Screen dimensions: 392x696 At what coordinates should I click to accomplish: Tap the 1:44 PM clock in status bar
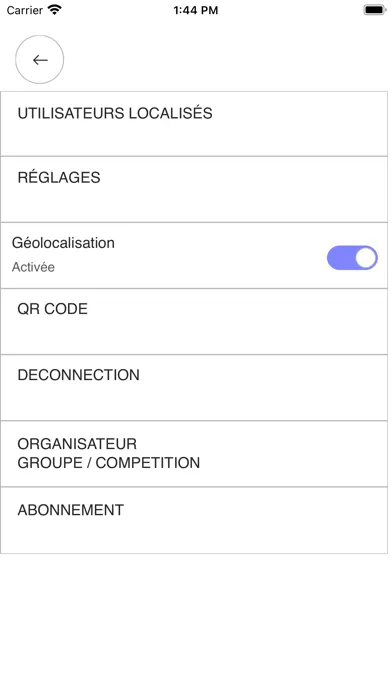tap(196, 10)
